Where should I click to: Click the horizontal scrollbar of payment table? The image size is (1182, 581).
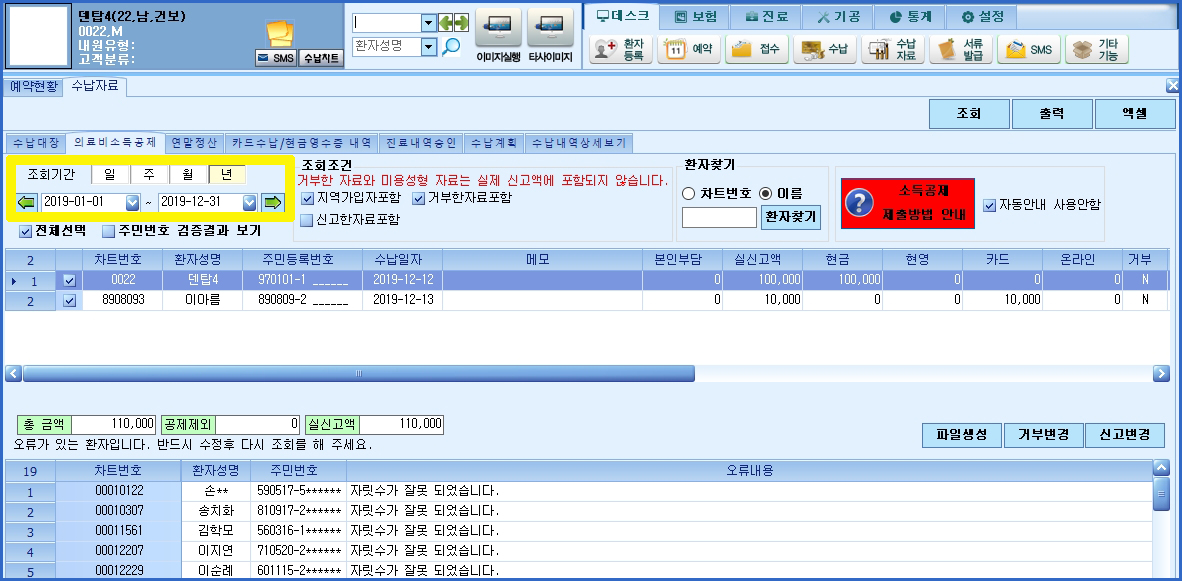coord(588,373)
